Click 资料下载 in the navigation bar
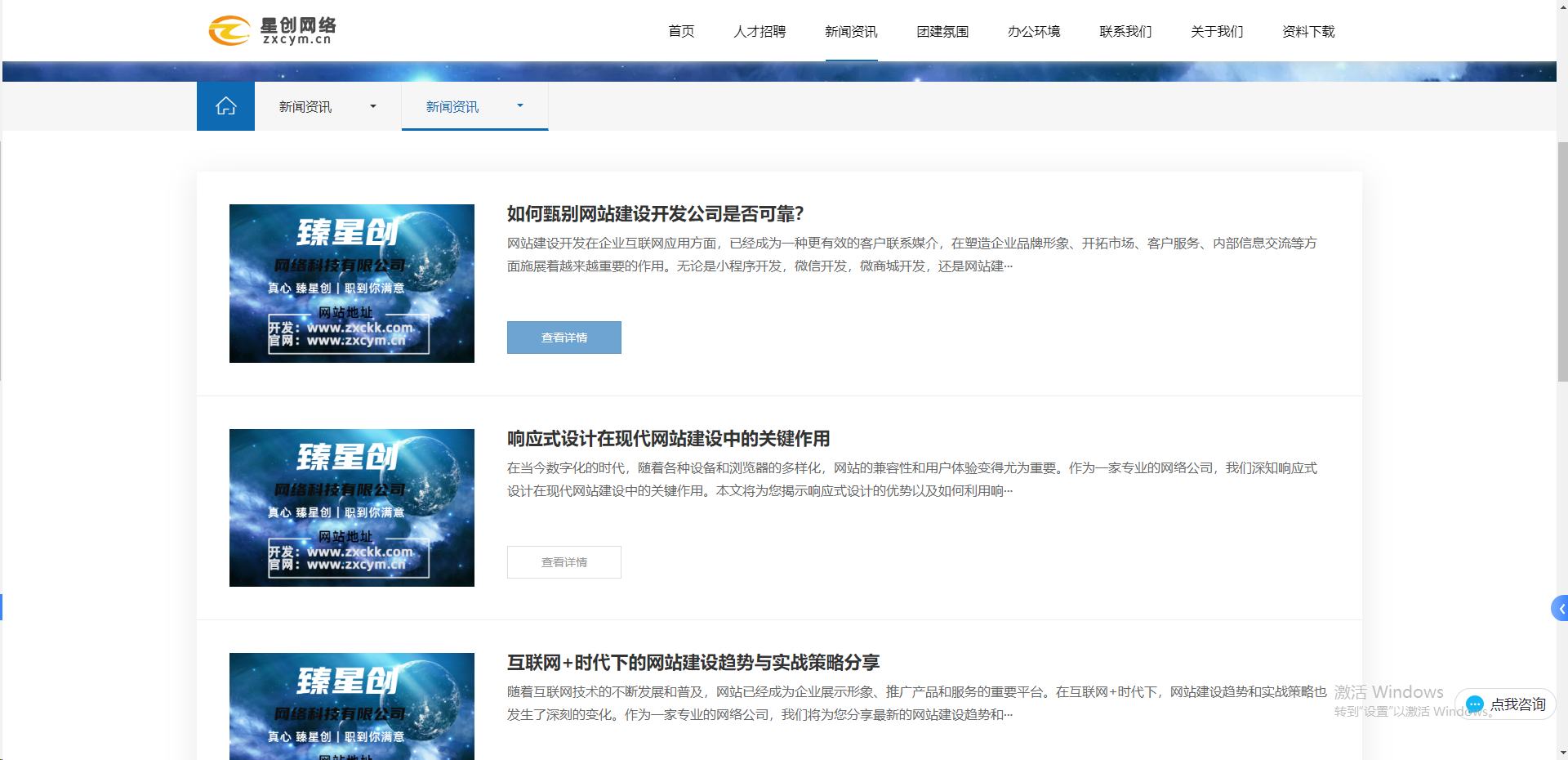This screenshot has width=1568, height=760. (x=1308, y=31)
